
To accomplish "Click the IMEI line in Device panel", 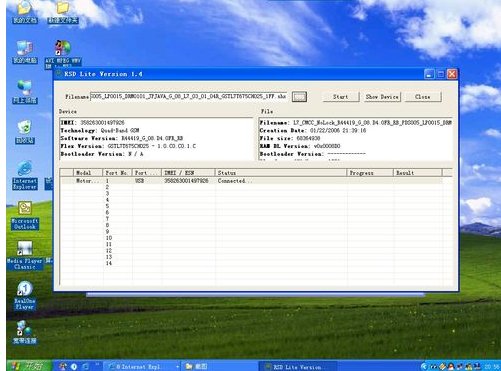I will point(93,123).
